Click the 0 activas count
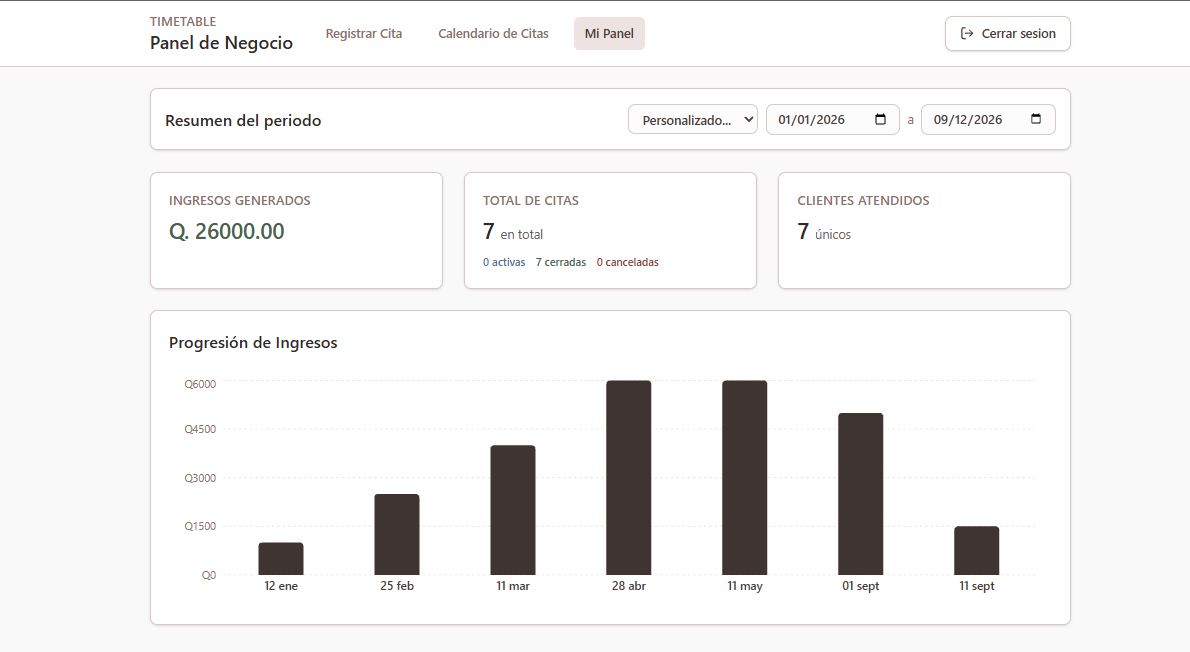This screenshot has height=652, width=1190. [x=504, y=262]
